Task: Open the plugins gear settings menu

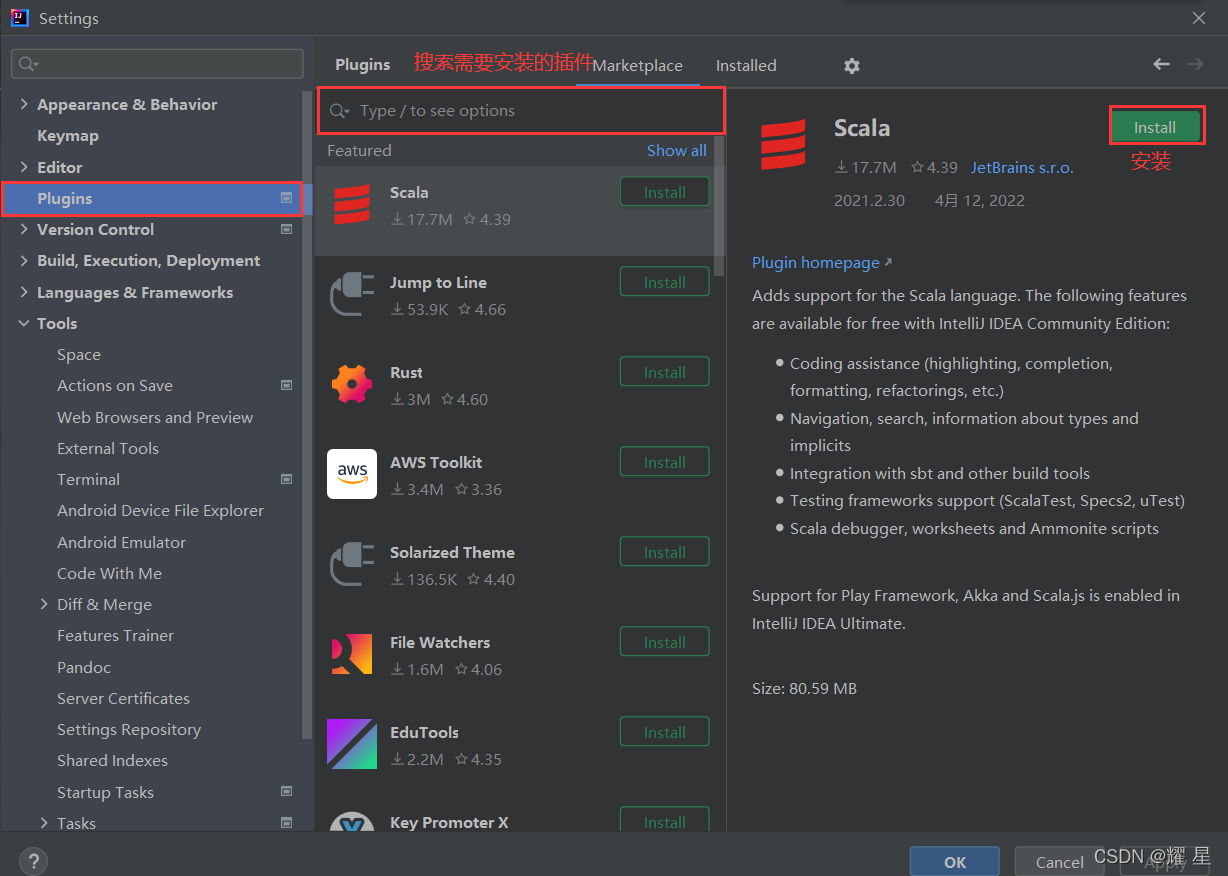Action: [x=852, y=65]
